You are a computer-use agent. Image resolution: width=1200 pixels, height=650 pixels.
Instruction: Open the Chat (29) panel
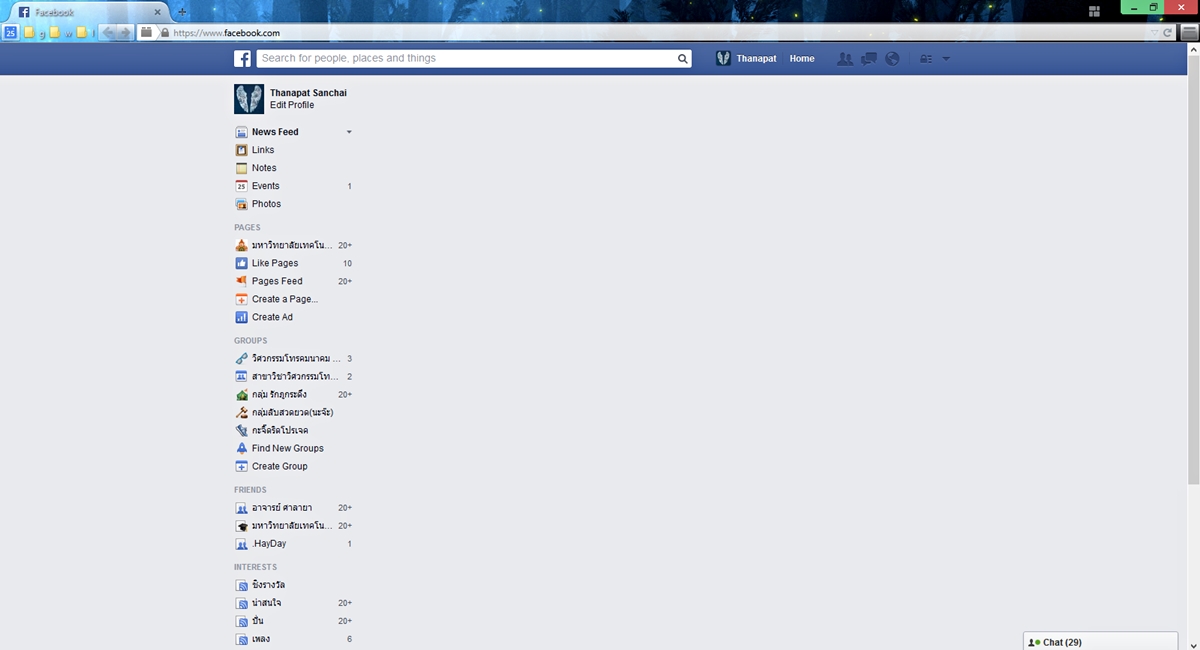[1100, 642]
